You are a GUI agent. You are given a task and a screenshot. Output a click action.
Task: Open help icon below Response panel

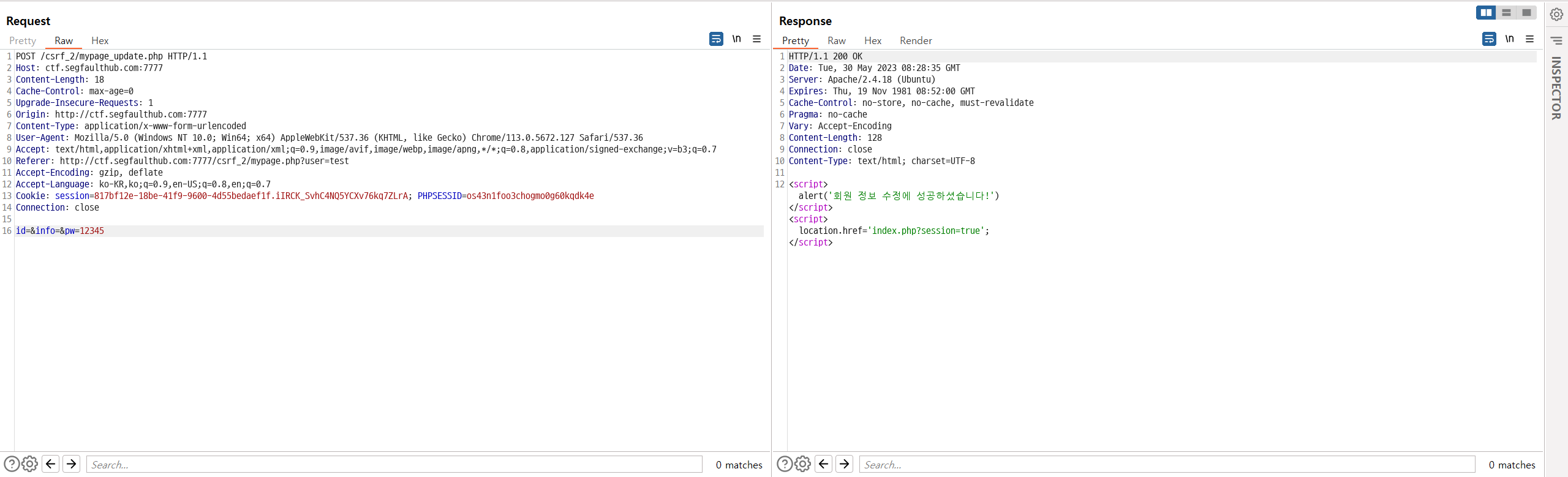click(785, 464)
